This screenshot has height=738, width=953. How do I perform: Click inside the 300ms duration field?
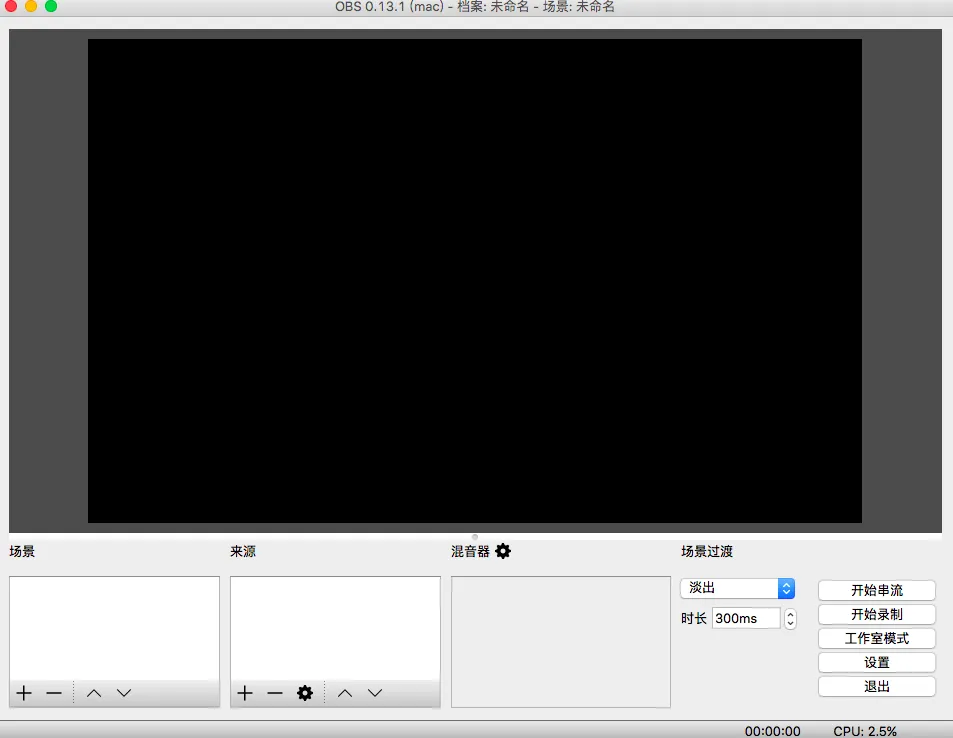click(745, 618)
